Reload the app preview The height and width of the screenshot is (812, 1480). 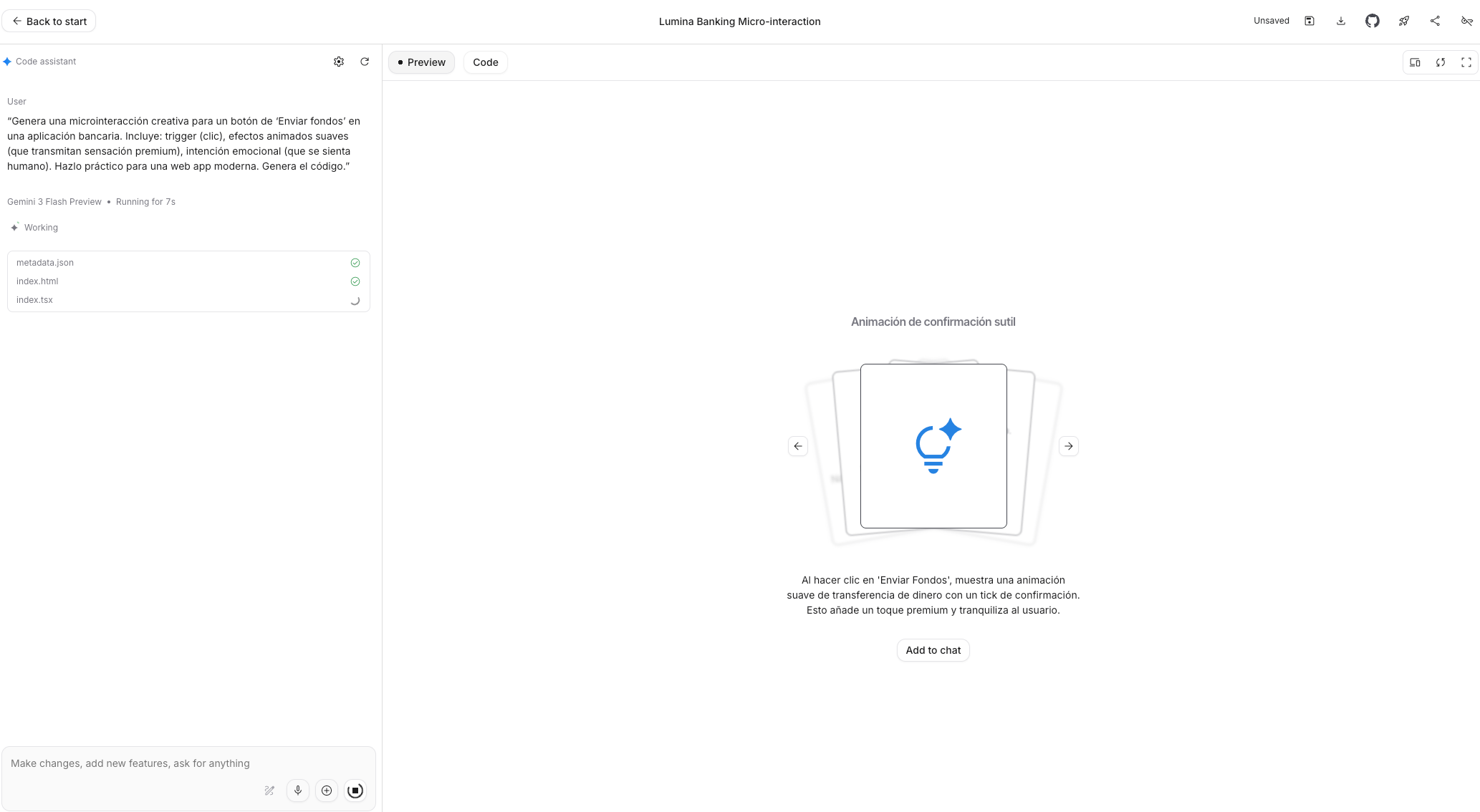click(1441, 62)
